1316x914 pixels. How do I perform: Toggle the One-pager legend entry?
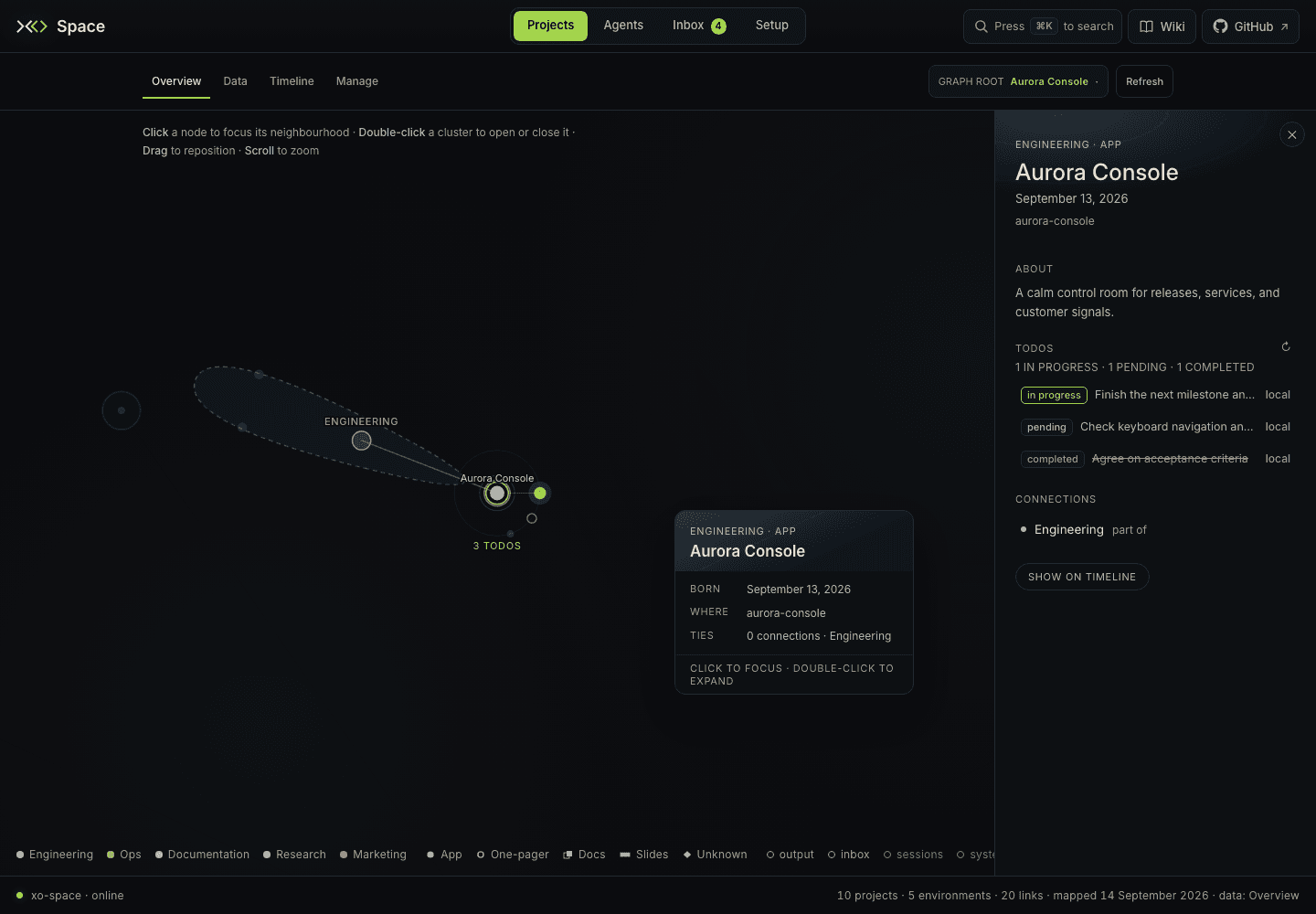[x=513, y=855]
